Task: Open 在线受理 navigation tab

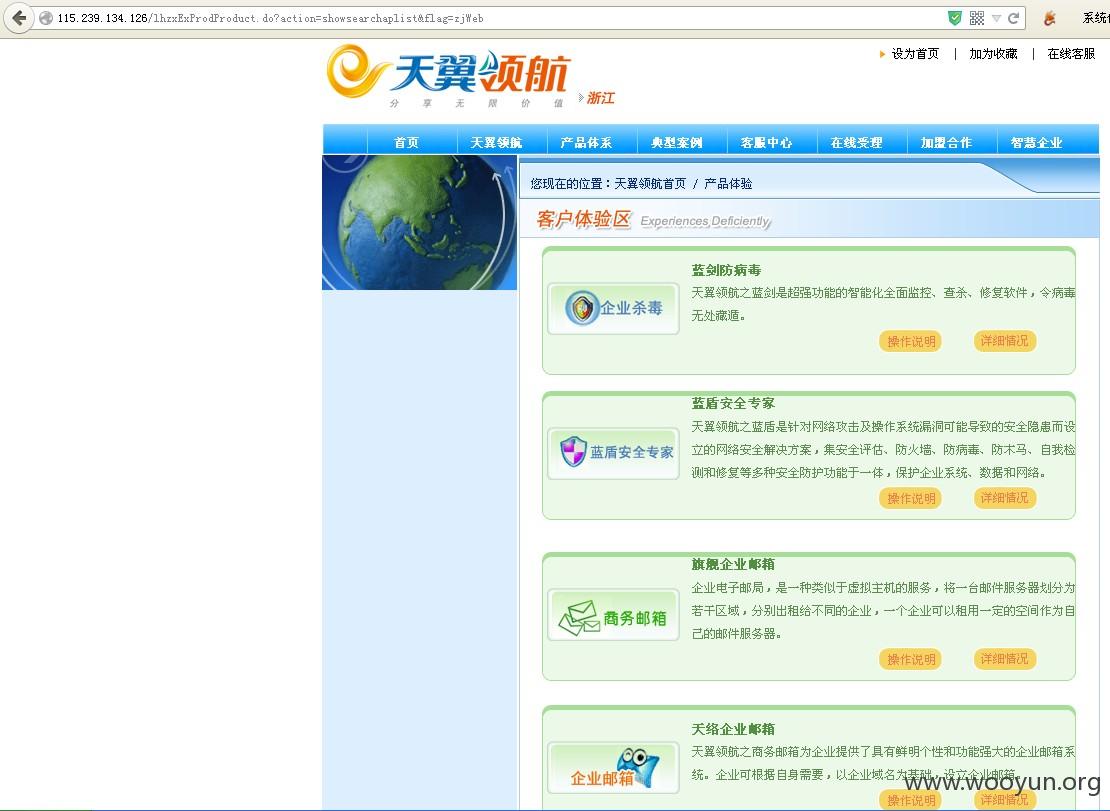Action: (856, 142)
